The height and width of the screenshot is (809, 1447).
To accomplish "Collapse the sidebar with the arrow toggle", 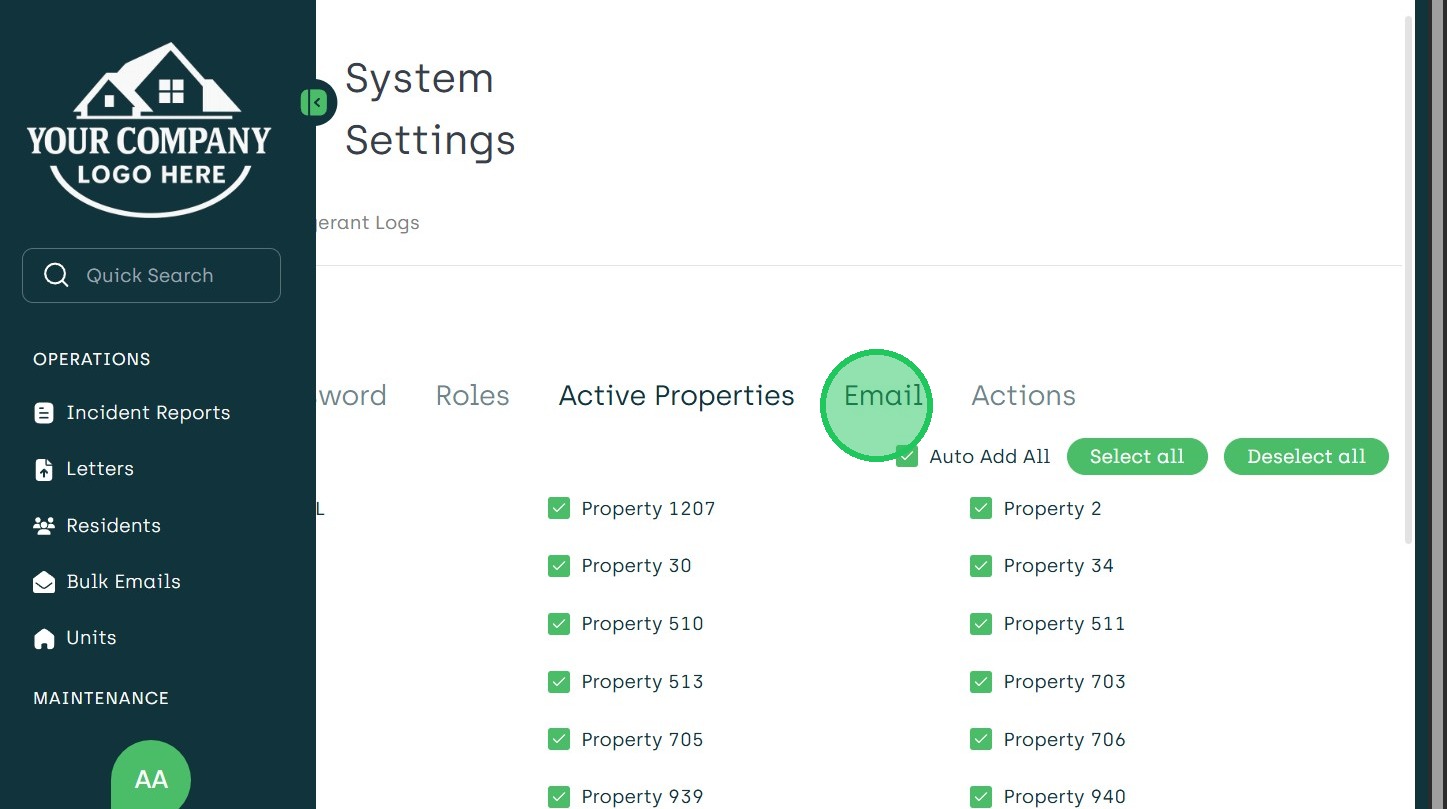I will 315,102.
